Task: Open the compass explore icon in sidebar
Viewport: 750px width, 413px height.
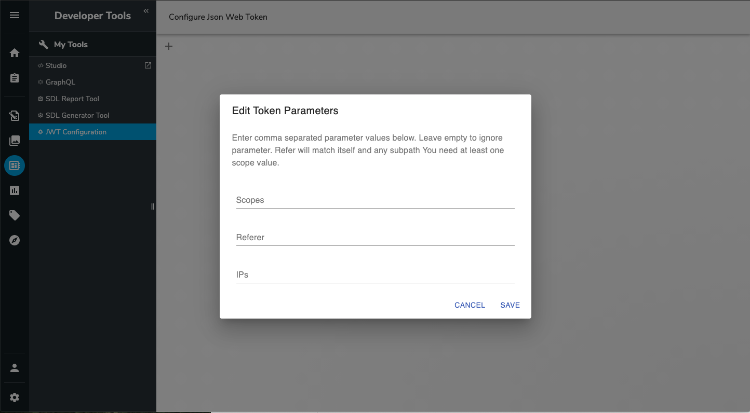Action: point(14,240)
